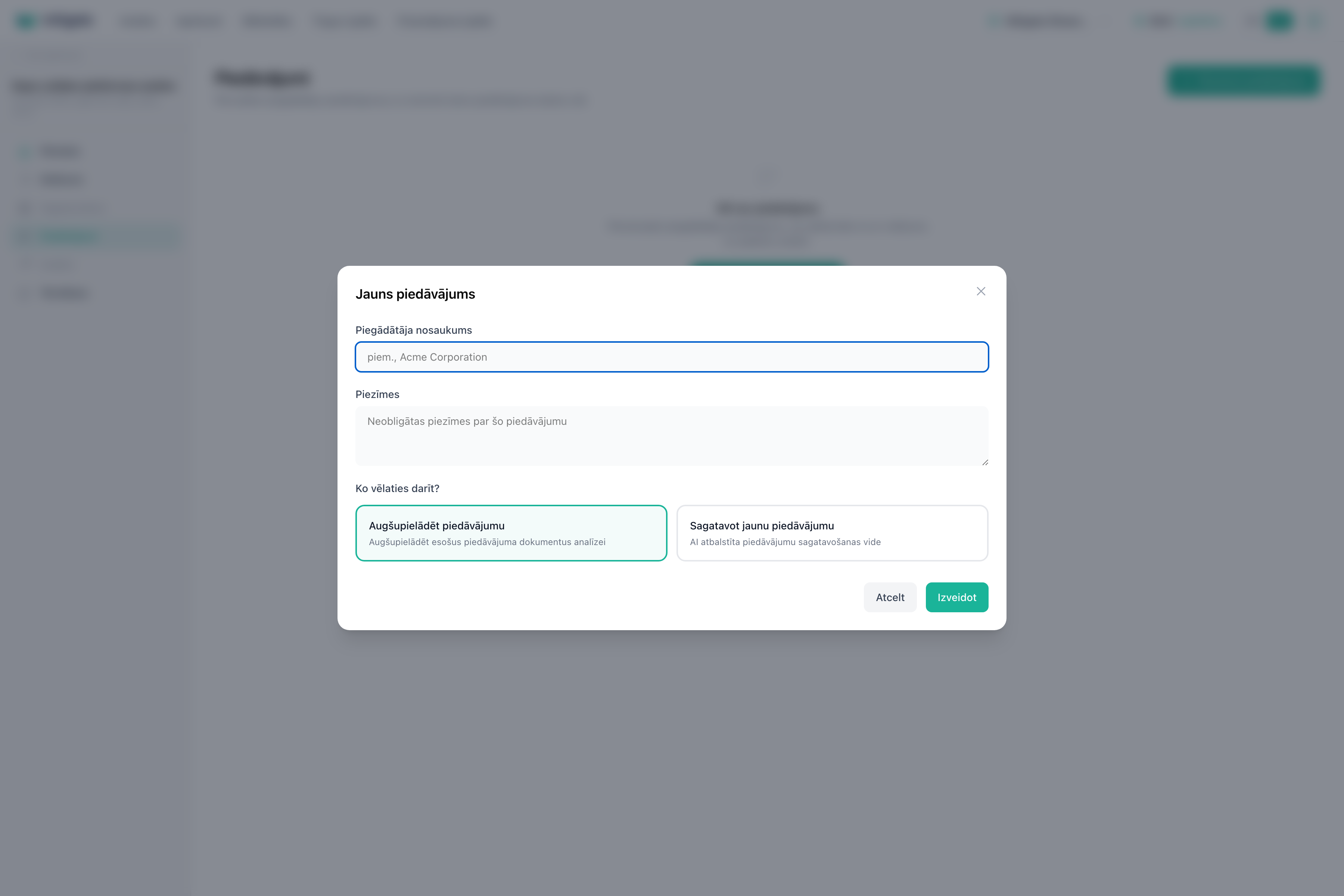Select the highlighted active item in blurred sidebar
The height and width of the screenshot is (896, 1344).
[x=97, y=237]
